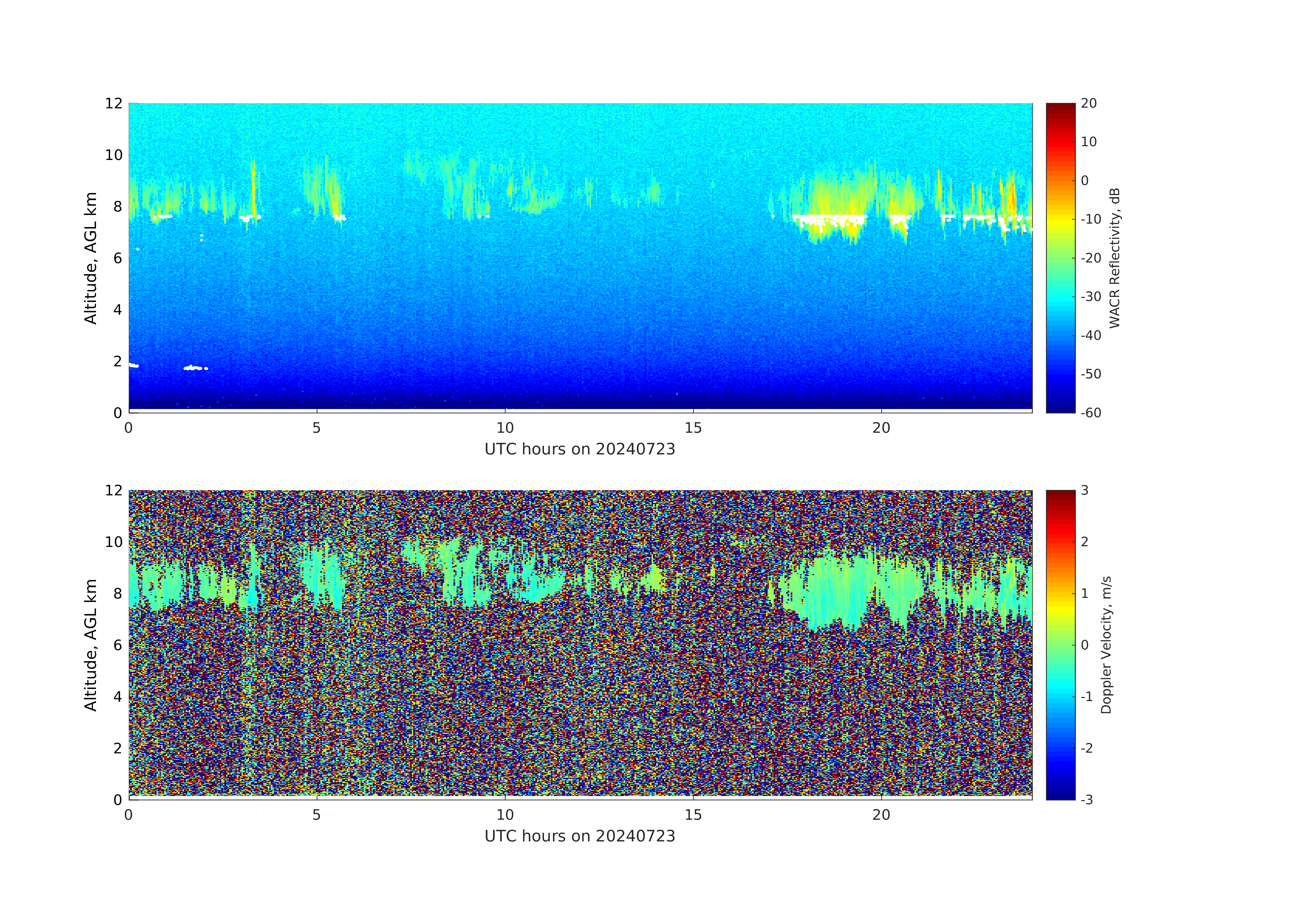The height and width of the screenshot is (903, 1316).
Task: Click the 6 km tick on bottom plot
Action: pos(117,645)
